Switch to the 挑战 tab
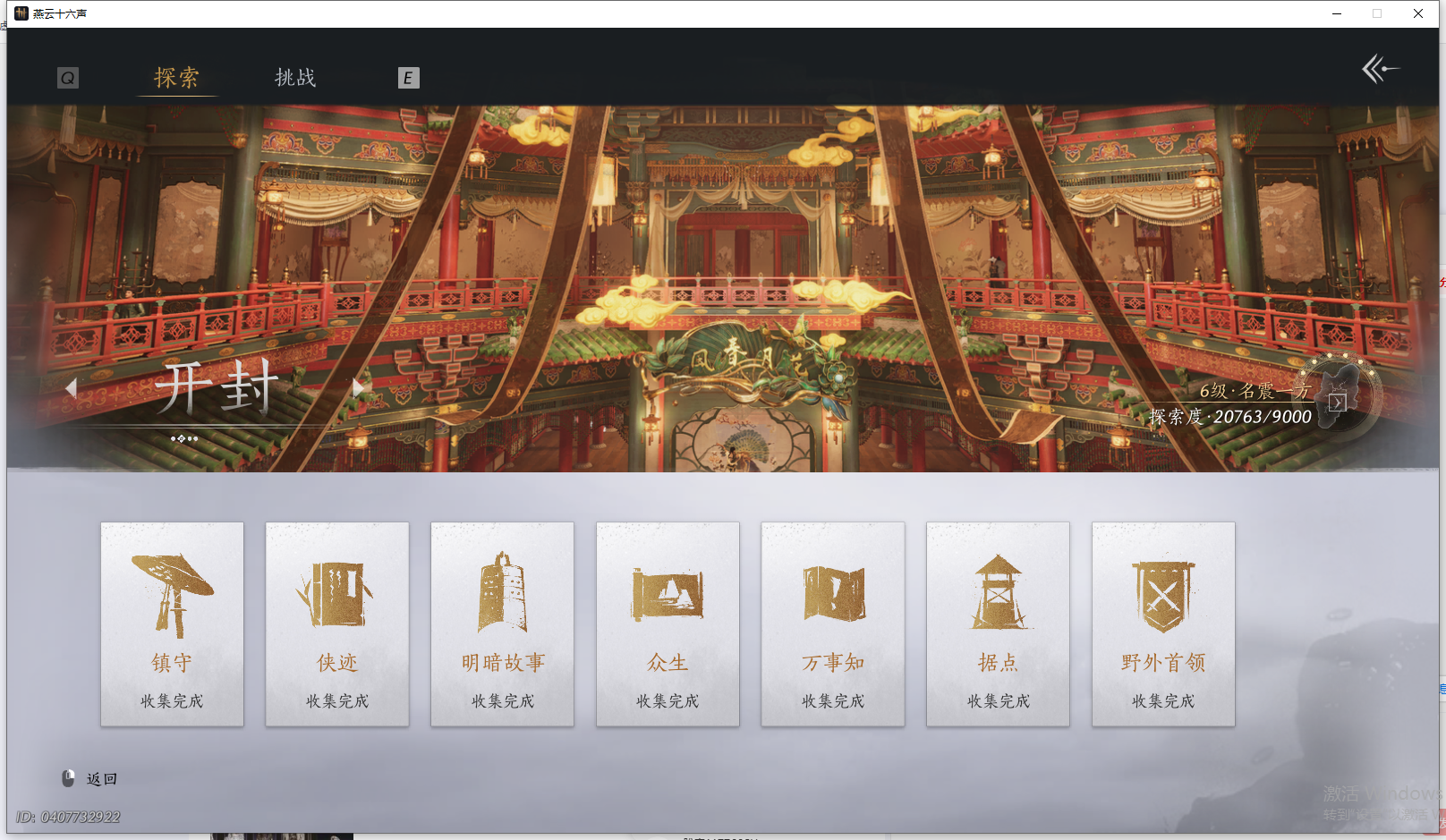 295,78
